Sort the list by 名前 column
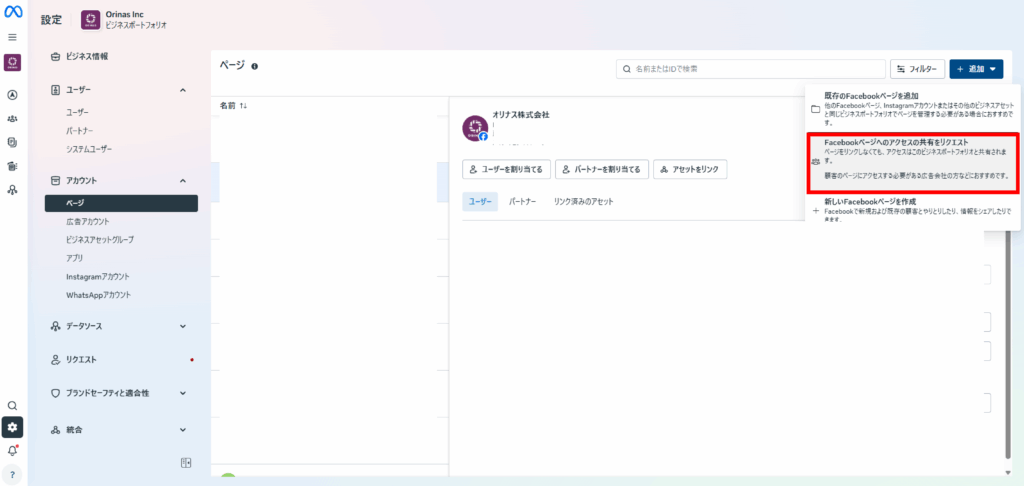Screen dimensions: 1024x486 point(233,105)
